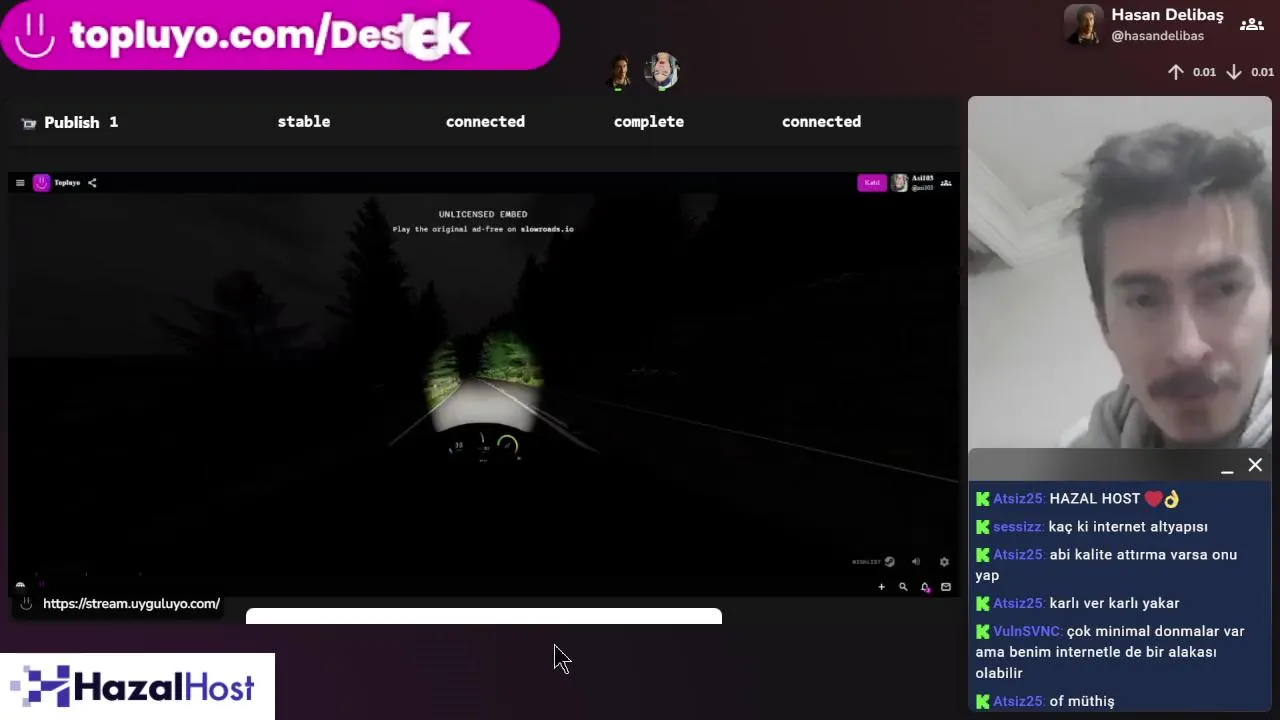Screen dimensions: 1280x720
Task: Open the first participant avatar in the center strip
Action: (620, 72)
